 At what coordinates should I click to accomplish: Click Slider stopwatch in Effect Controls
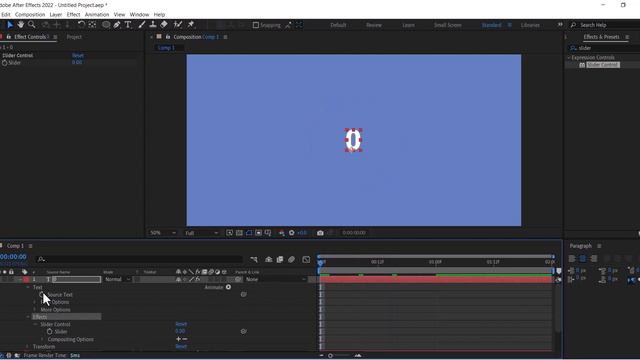point(4,63)
